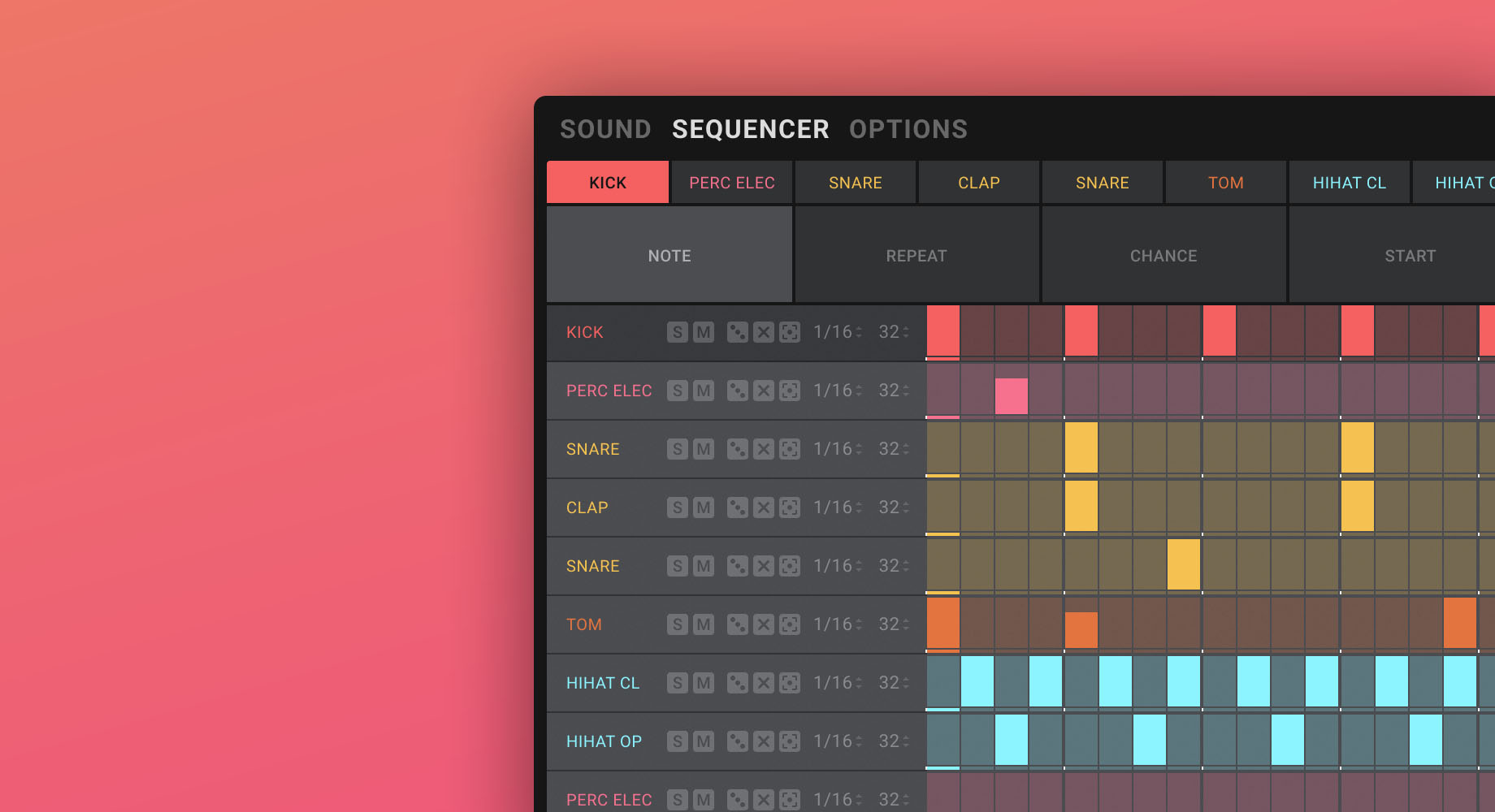The image size is (1495, 812).
Task: Solo the TOM track
Action: pyautogui.click(x=678, y=624)
